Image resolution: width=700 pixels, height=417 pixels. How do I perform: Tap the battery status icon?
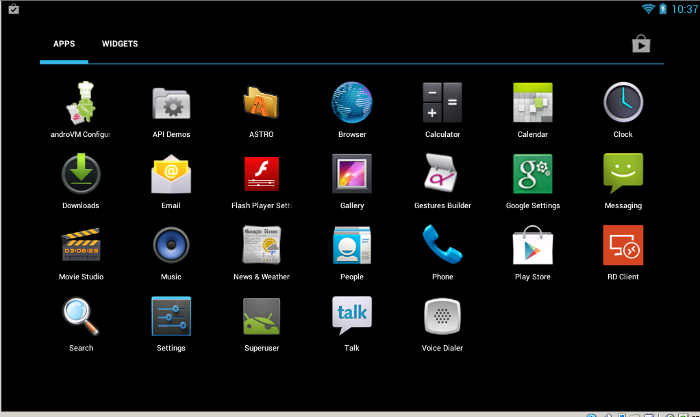pyautogui.click(x=663, y=8)
